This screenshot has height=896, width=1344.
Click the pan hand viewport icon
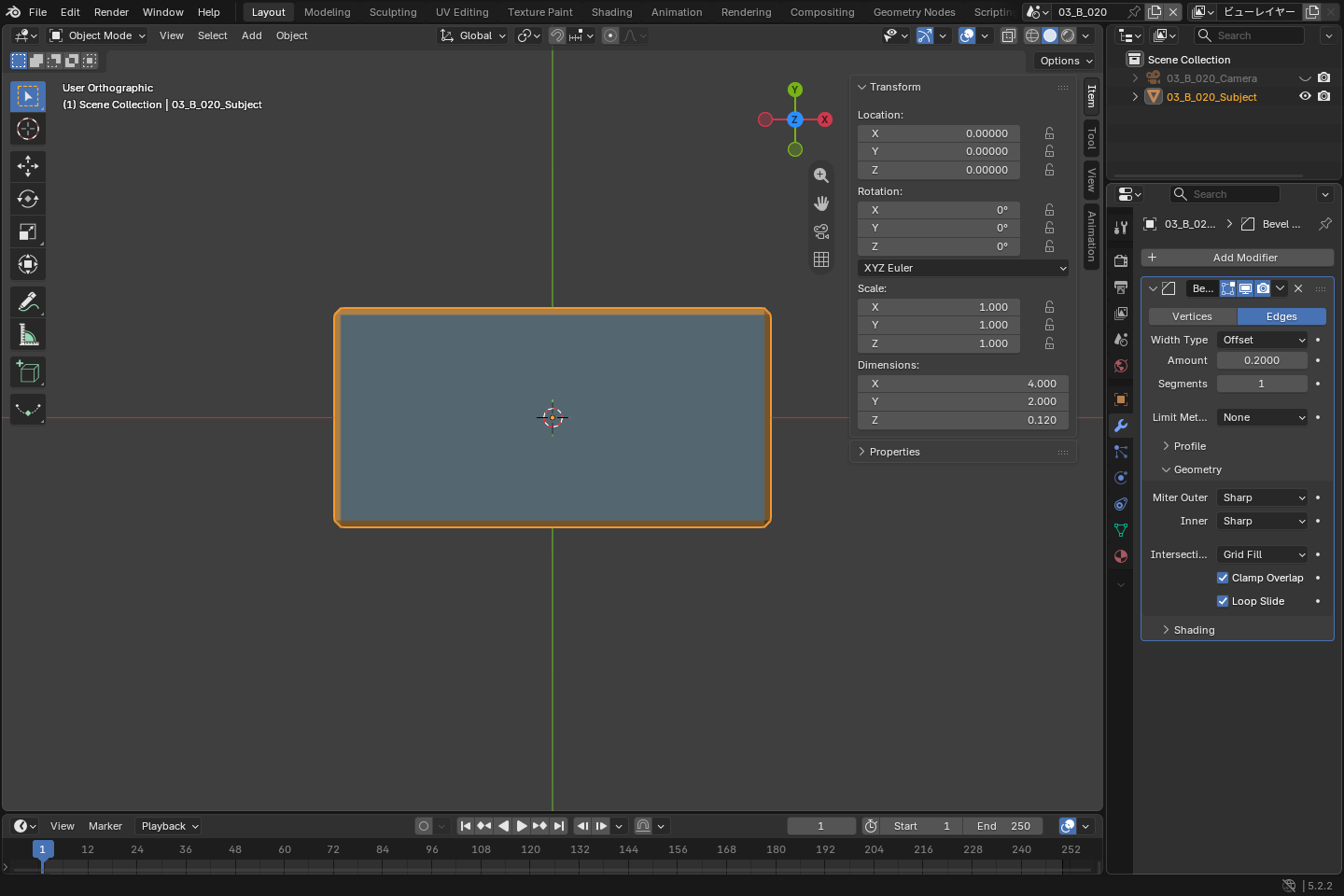coord(821,203)
